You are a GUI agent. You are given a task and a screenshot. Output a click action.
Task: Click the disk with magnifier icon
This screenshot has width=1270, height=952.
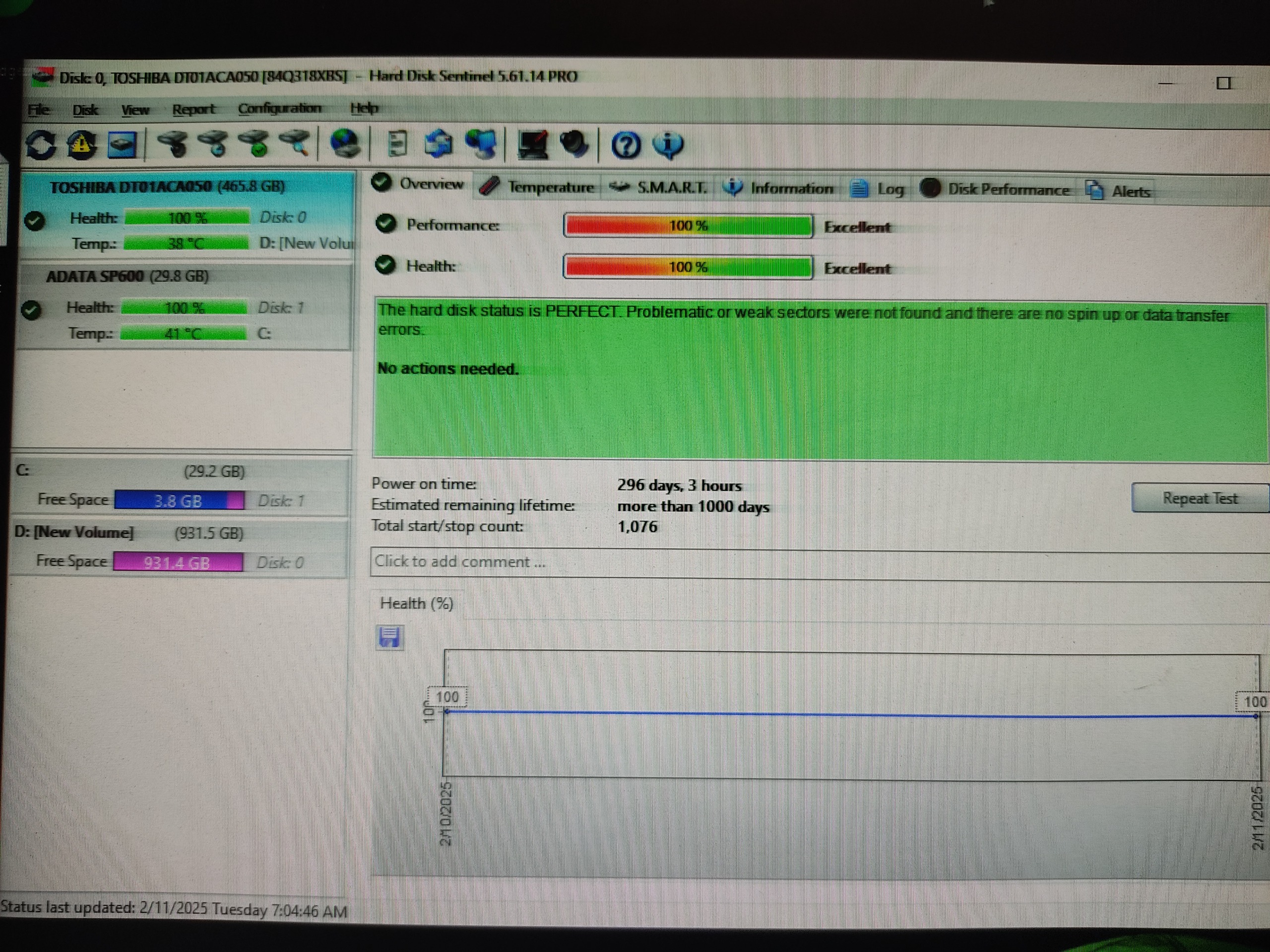295,143
